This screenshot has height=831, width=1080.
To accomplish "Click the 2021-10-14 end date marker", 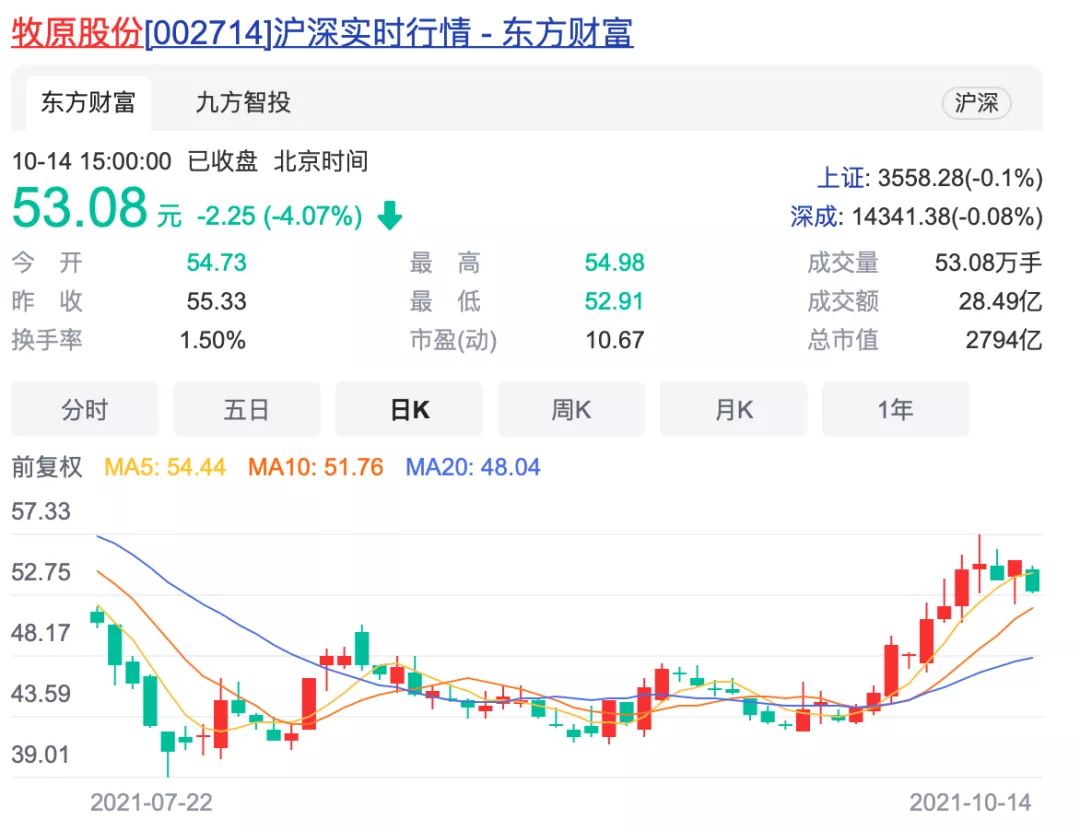I will pyautogui.click(x=969, y=802).
